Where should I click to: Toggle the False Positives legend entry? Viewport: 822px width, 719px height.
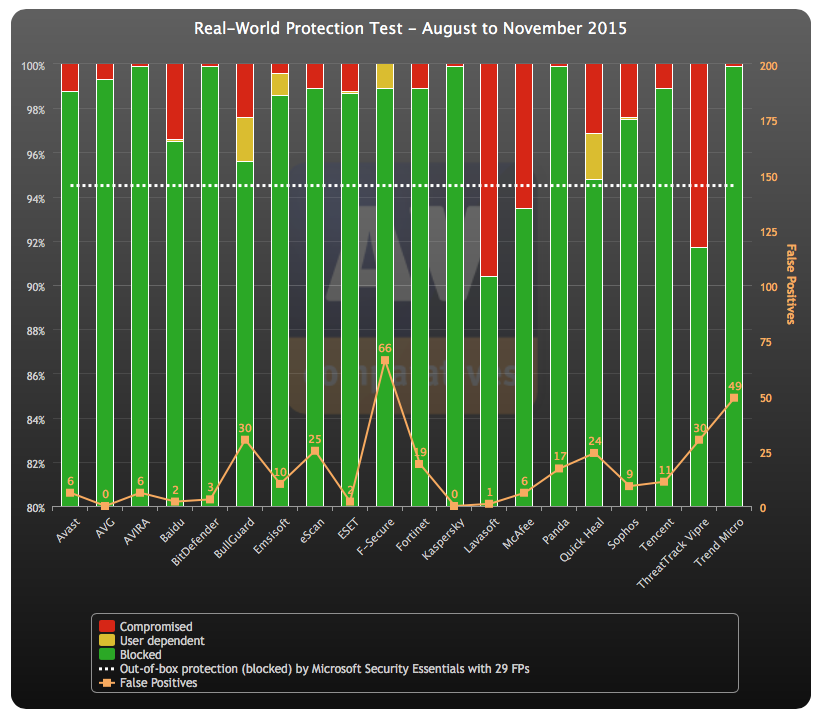(x=148, y=683)
